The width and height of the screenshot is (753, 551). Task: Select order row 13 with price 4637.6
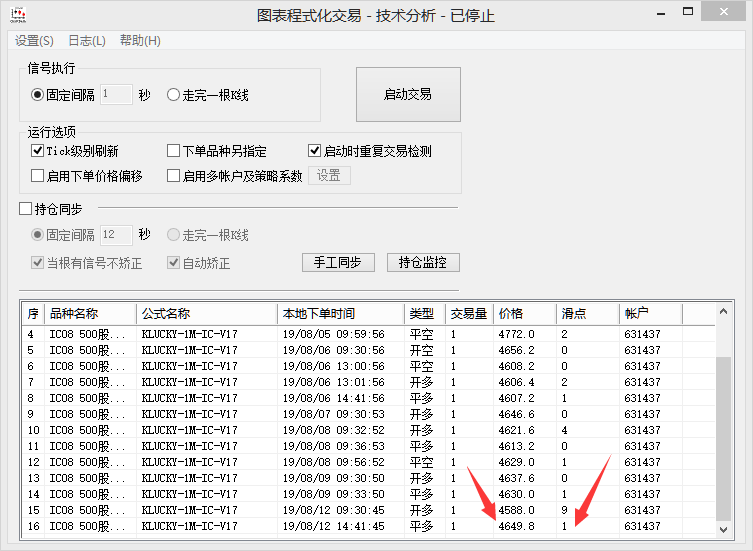coord(369,478)
